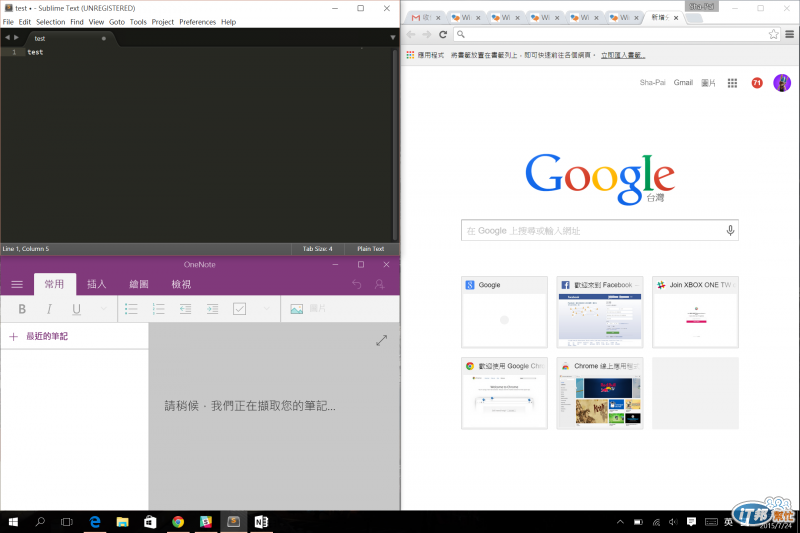Click Chrome address bar
The image size is (800, 533).
click(616, 34)
